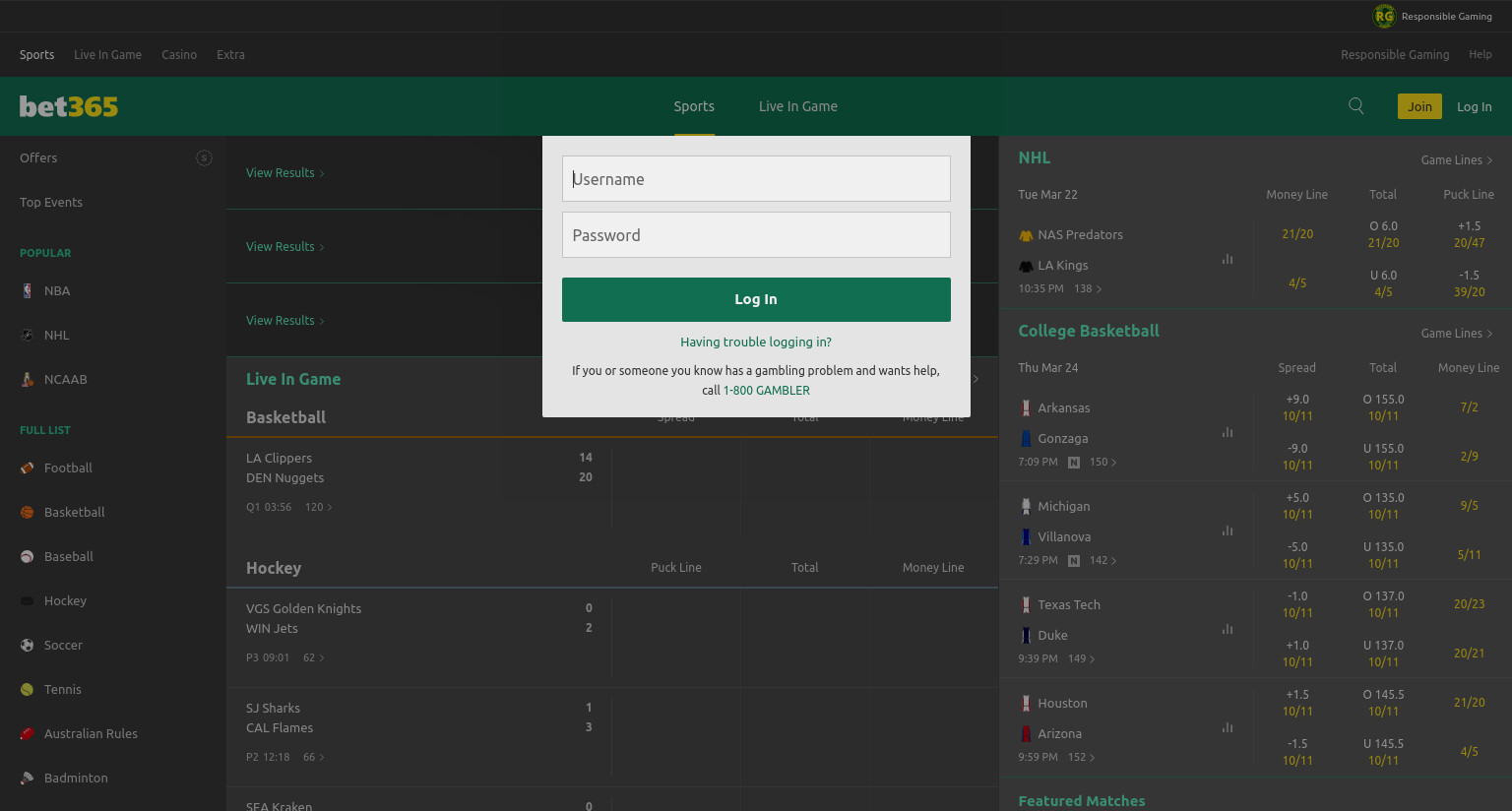Switch to Sports tab in green header
This screenshot has width=1512, height=811.
click(694, 106)
